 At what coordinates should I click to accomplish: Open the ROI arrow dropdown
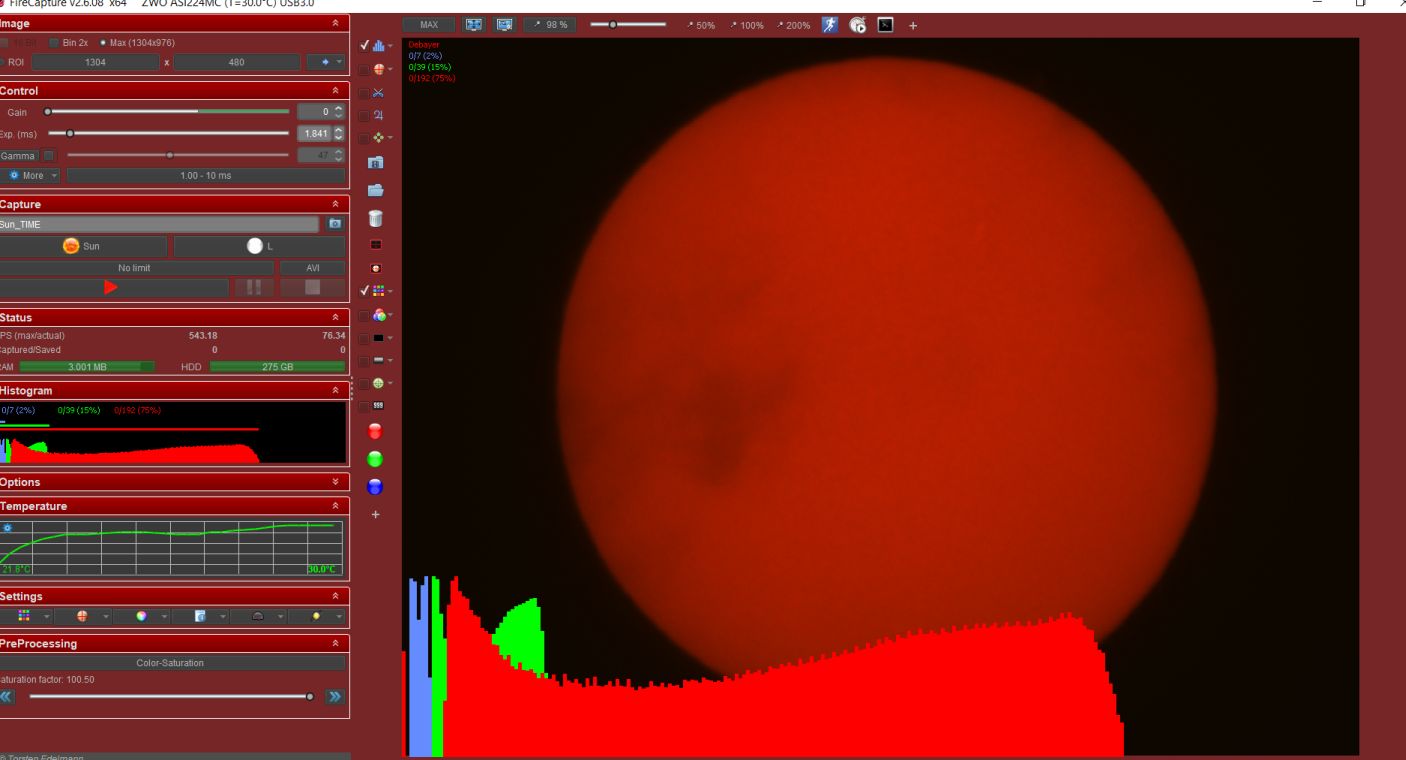point(325,62)
